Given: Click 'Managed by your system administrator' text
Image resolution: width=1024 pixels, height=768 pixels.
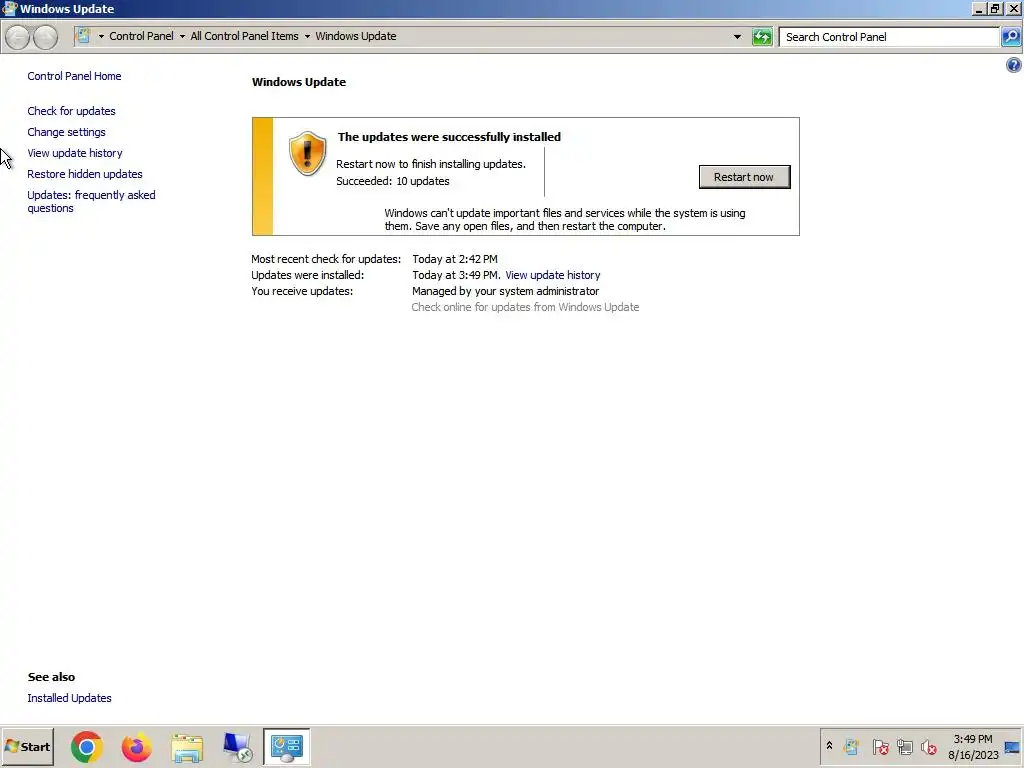Looking at the screenshot, I should pos(505,291).
